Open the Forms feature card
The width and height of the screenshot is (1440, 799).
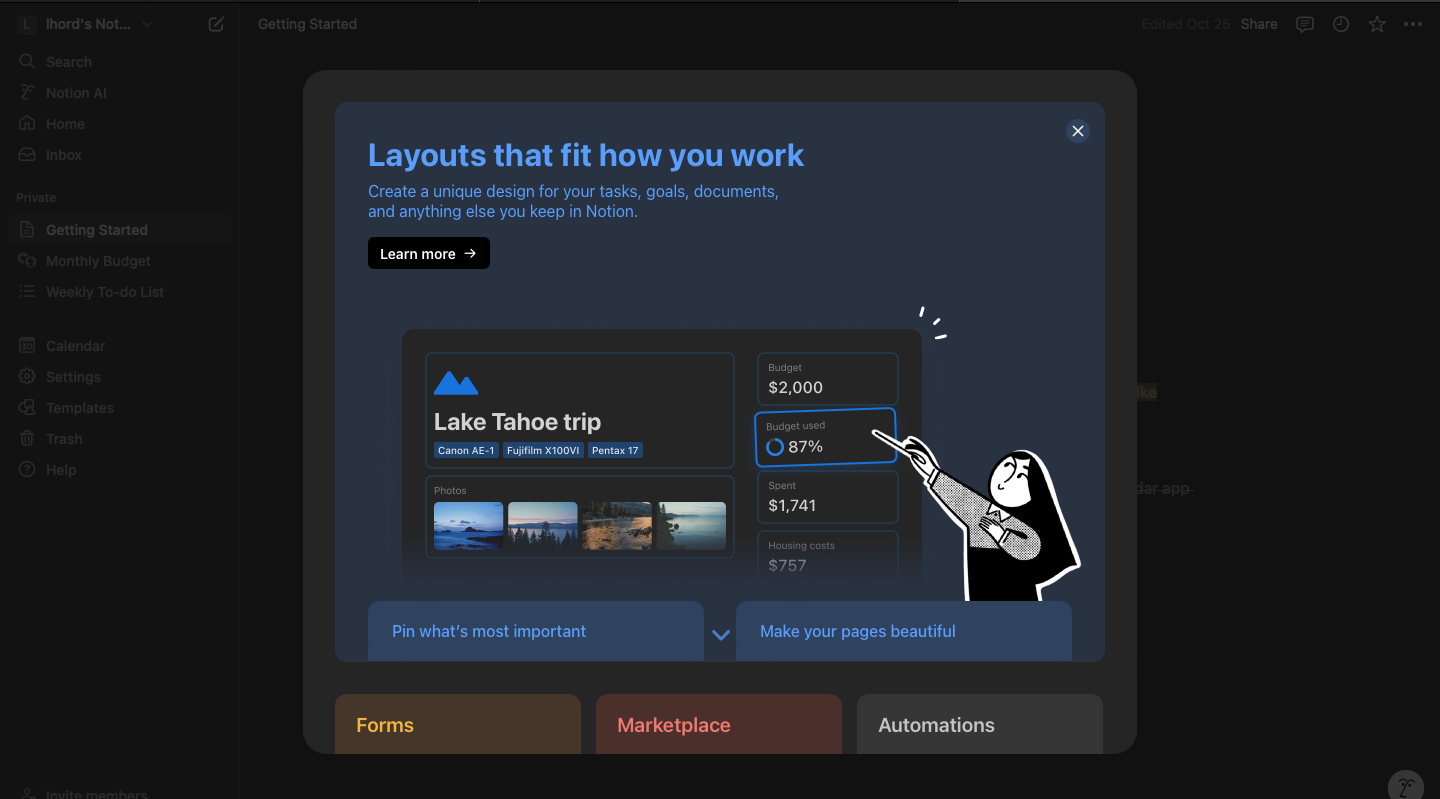point(458,724)
